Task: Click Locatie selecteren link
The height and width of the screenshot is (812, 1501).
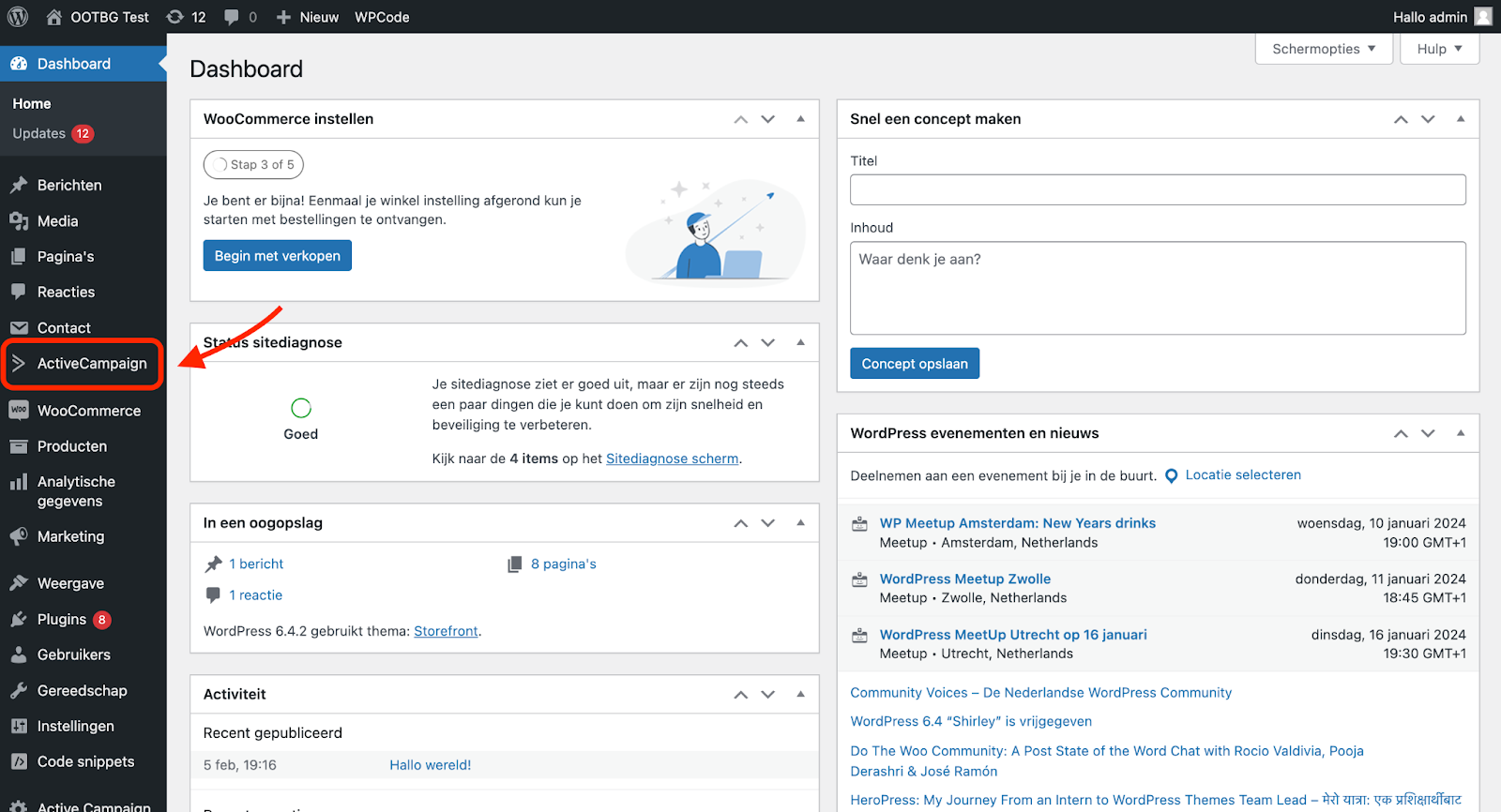Action: pos(1243,474)
